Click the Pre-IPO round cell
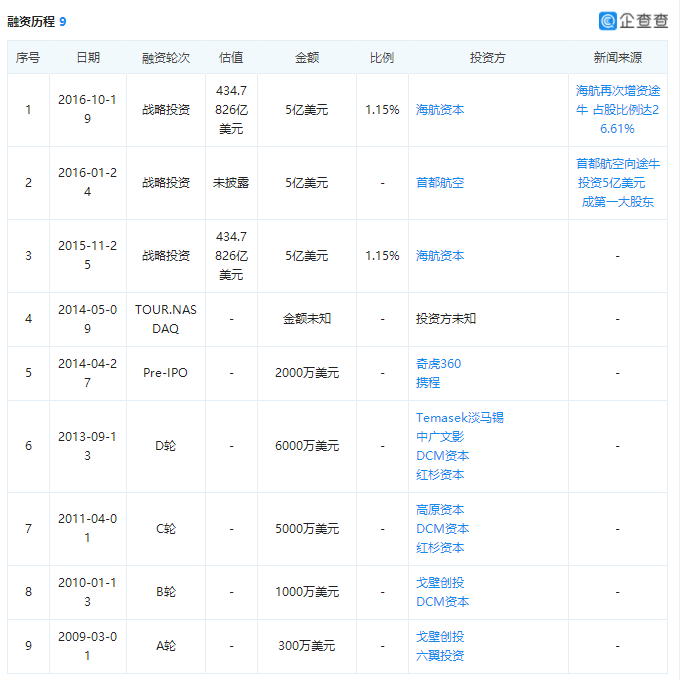 pyautogui.click(x=165, y=373)
